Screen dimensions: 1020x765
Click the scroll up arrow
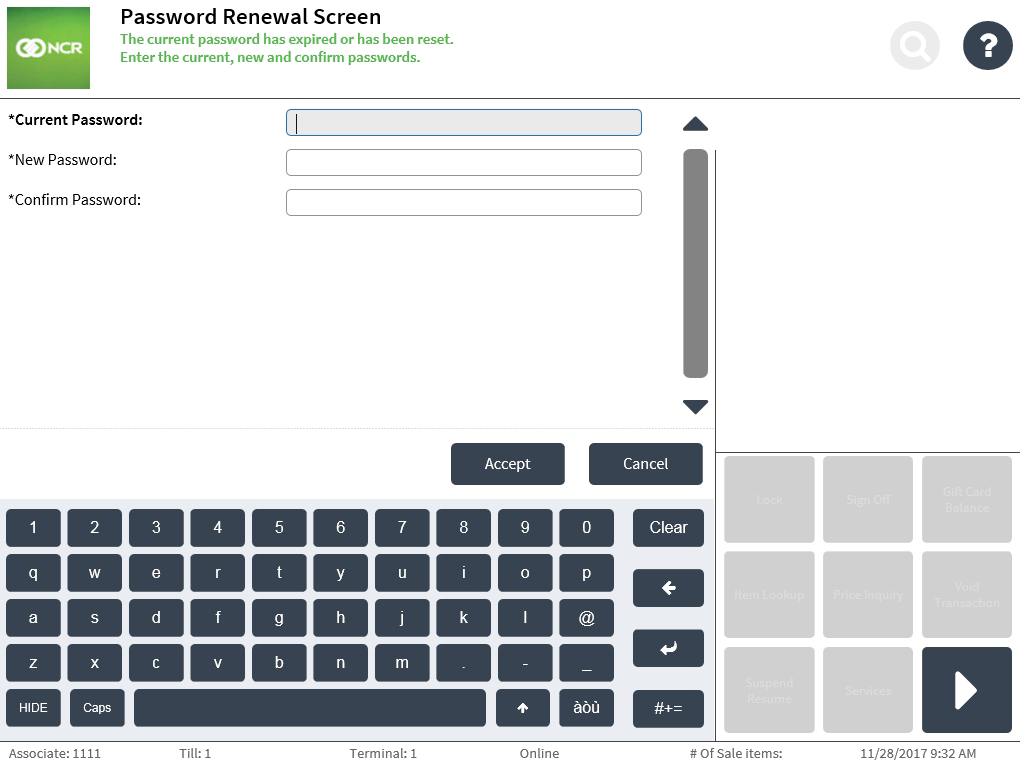point(695,124)
